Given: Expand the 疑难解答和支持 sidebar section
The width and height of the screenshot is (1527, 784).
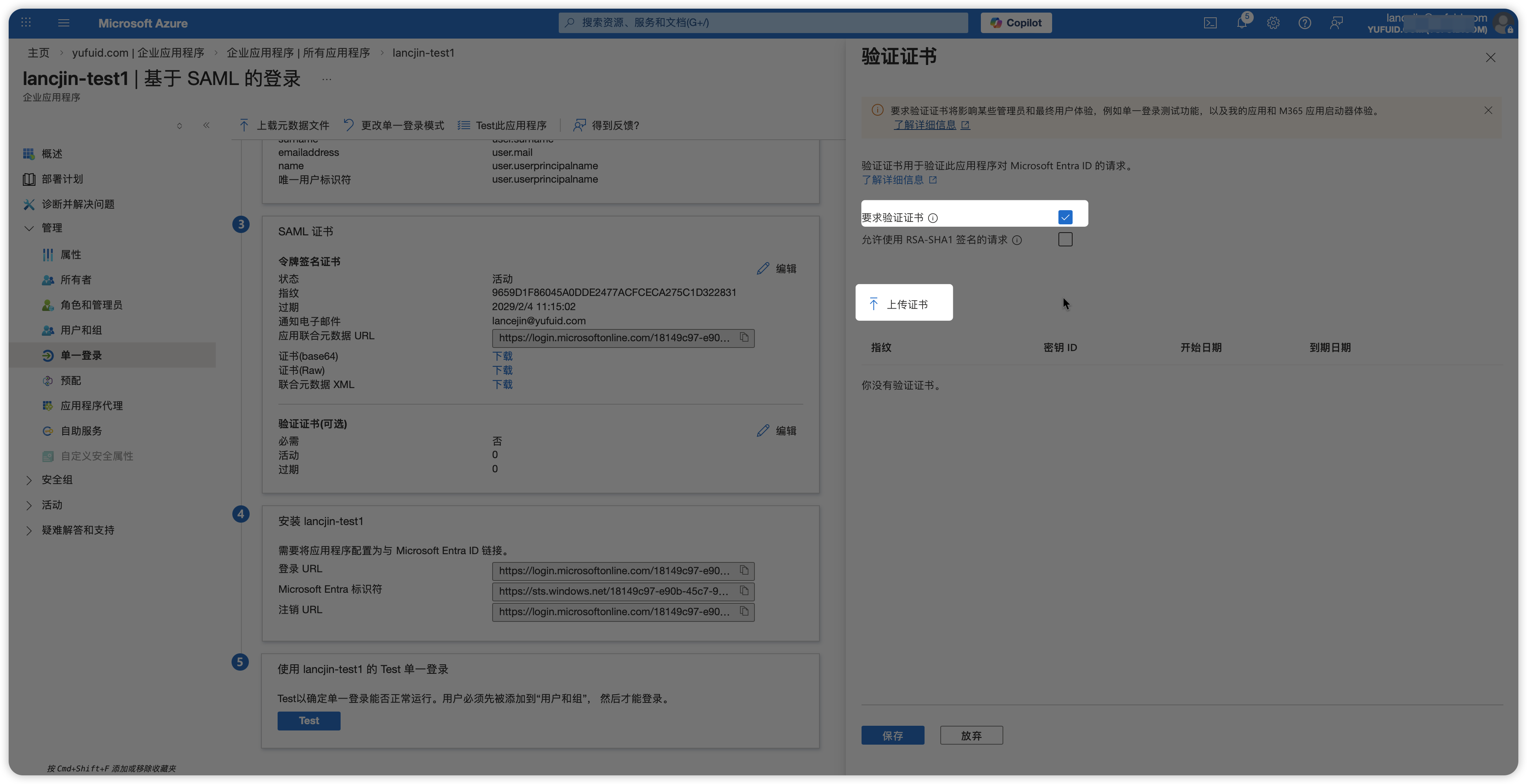Looking at the screenshot, I should click(x=29, y=531).
